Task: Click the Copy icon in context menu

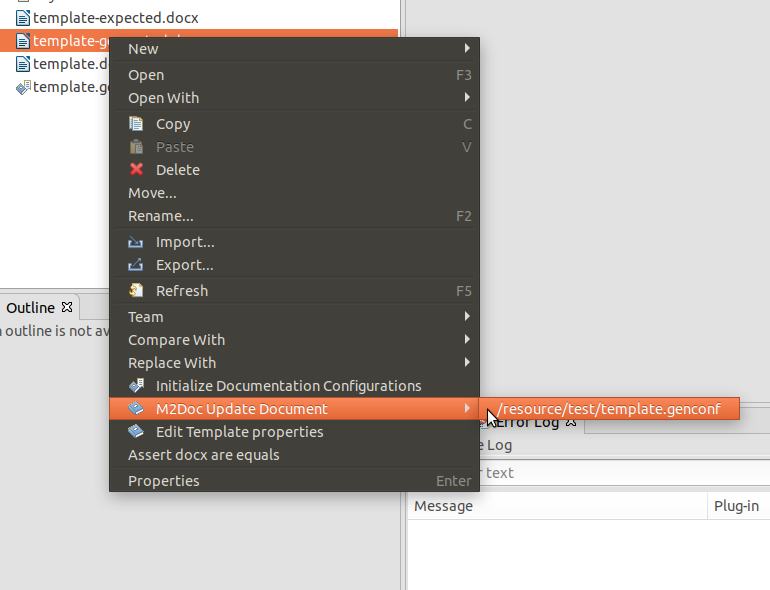Action: tap(136, 124)
